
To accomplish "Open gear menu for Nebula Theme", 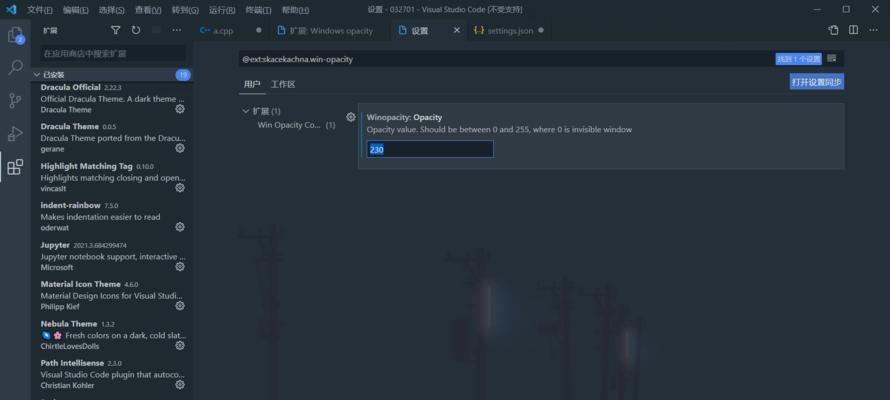I will coord(180,345).
